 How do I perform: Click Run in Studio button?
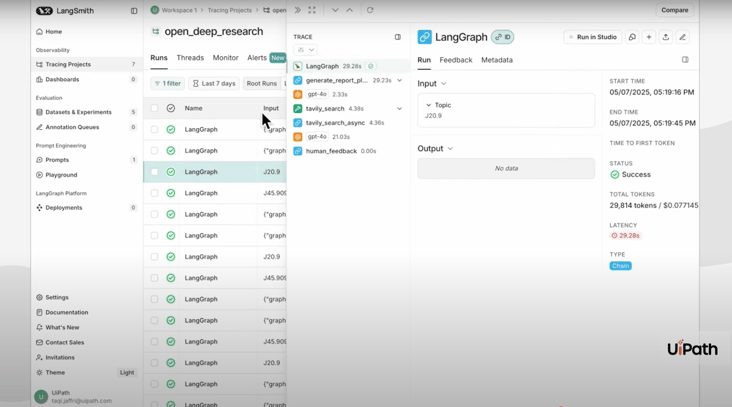pos(593,37)
